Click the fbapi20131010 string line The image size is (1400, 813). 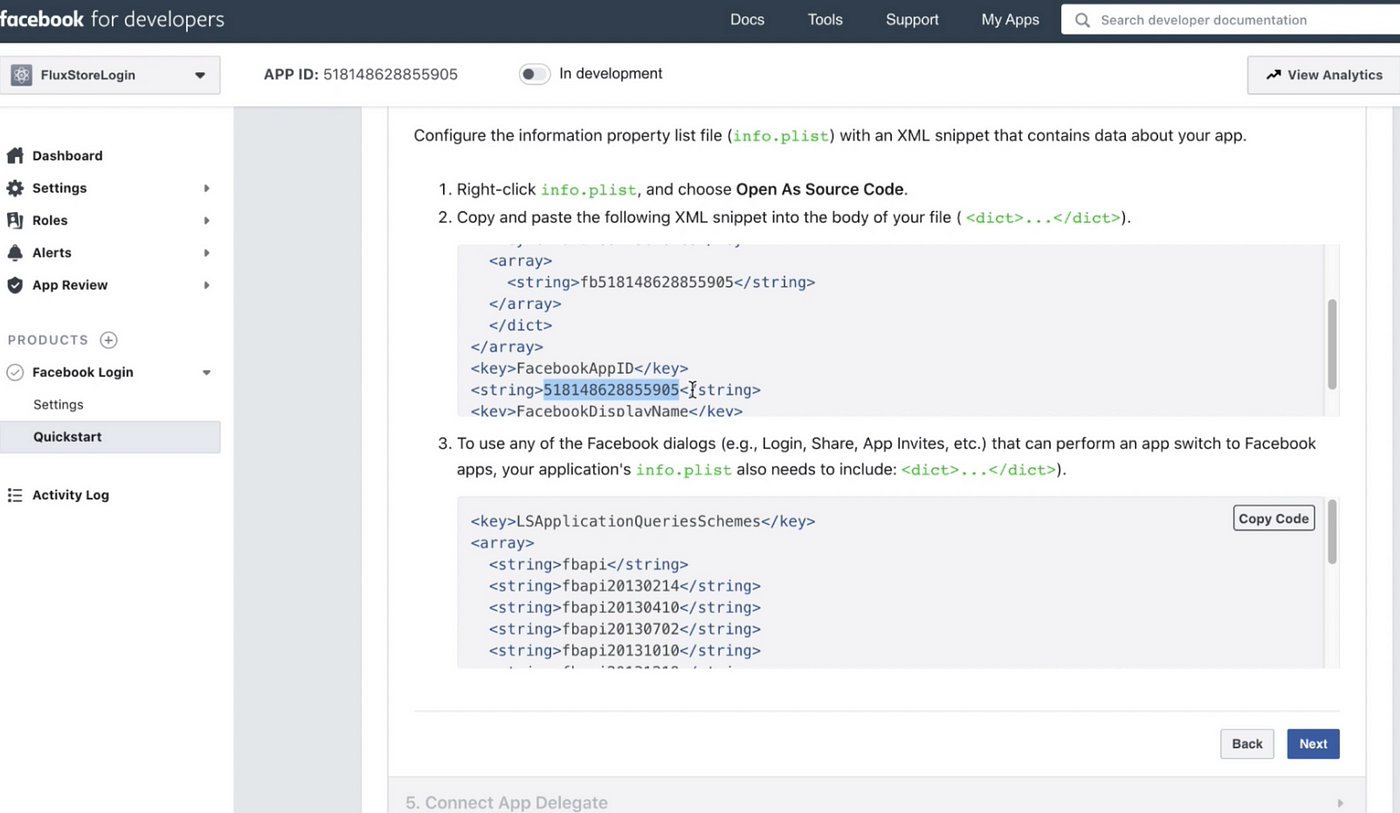(x=625, y=651)
